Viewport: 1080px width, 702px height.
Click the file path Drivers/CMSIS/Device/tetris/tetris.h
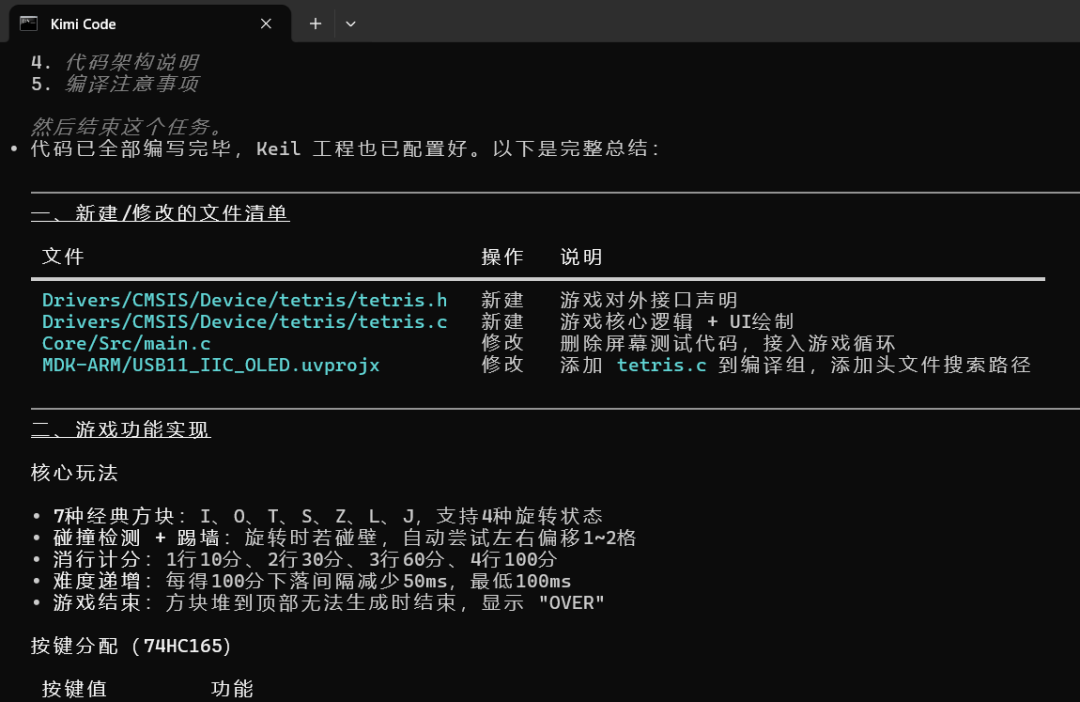click(245, 300)
